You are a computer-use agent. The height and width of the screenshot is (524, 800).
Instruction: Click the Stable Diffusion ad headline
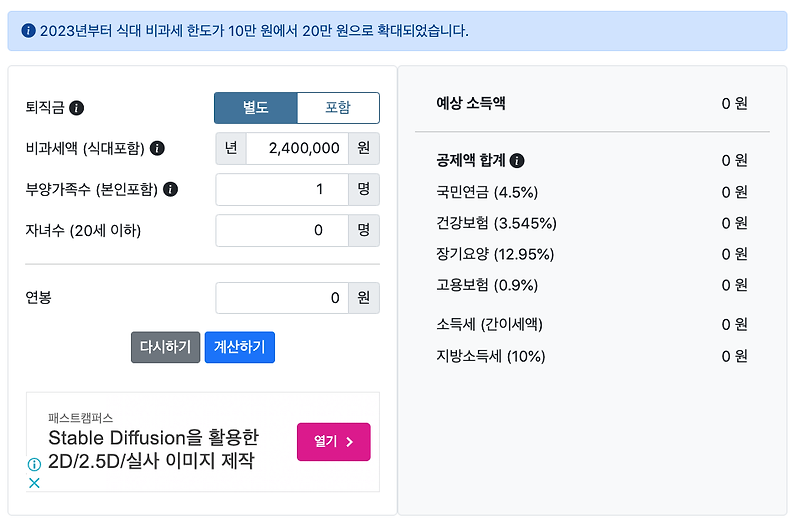pyautogui.click(x=154, y=449)
